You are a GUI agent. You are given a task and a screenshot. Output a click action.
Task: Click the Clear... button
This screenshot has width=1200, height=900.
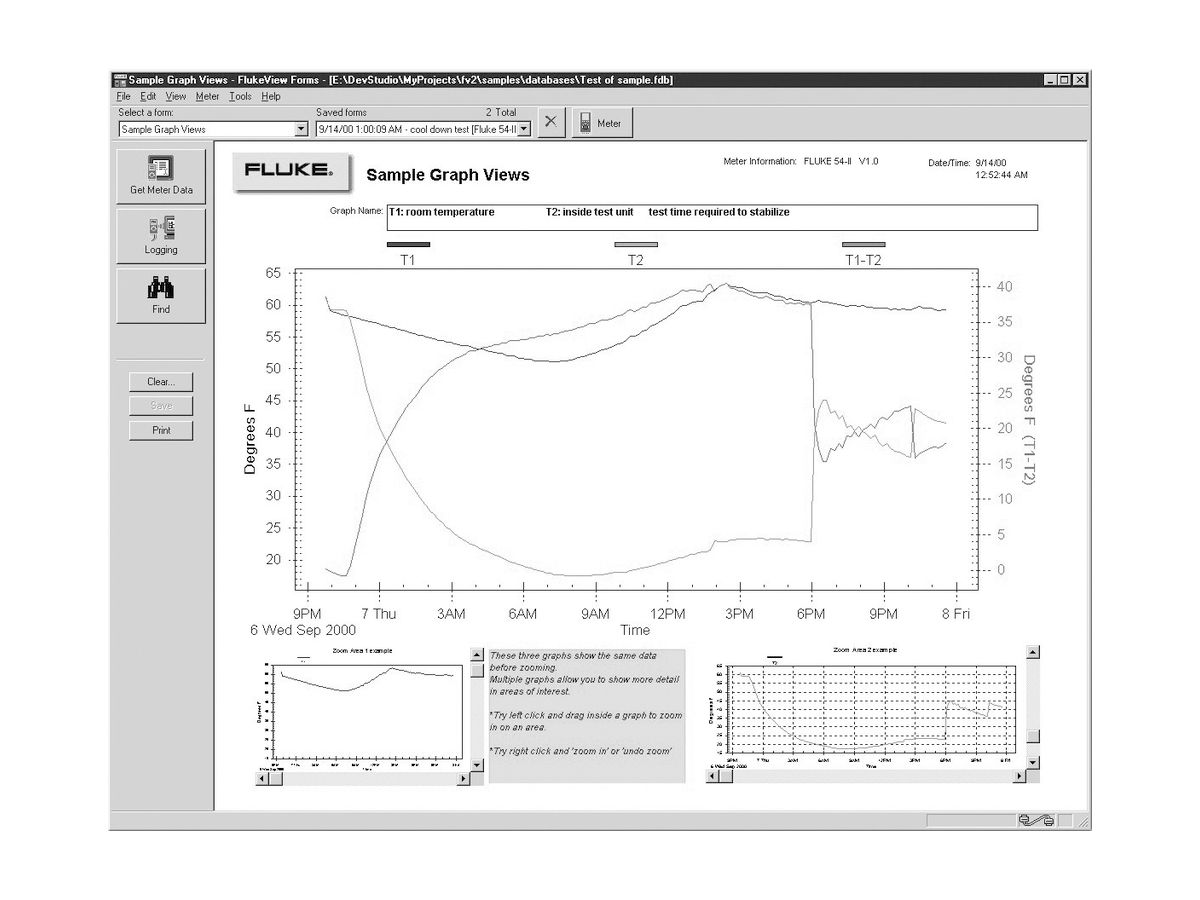click(161, 381)
